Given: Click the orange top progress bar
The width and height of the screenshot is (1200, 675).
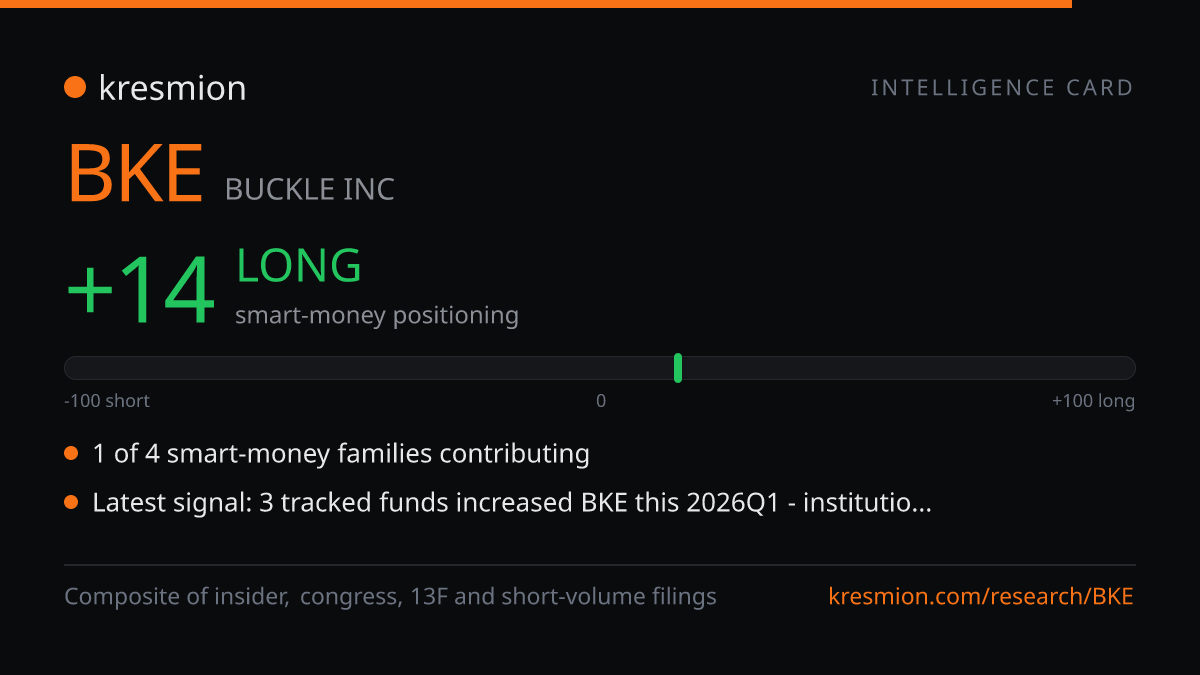Looking at the screenshot, I should pyautogui.click(x=536, y=4).
